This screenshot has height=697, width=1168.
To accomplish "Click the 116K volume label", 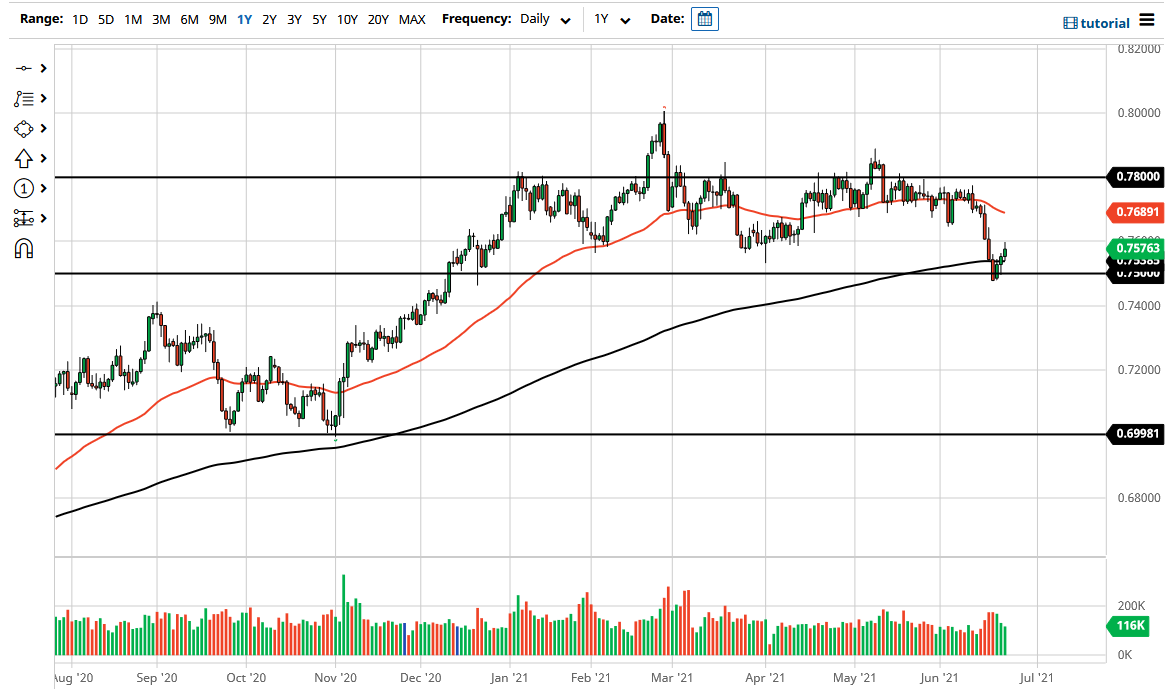I will pos(1128,627).
